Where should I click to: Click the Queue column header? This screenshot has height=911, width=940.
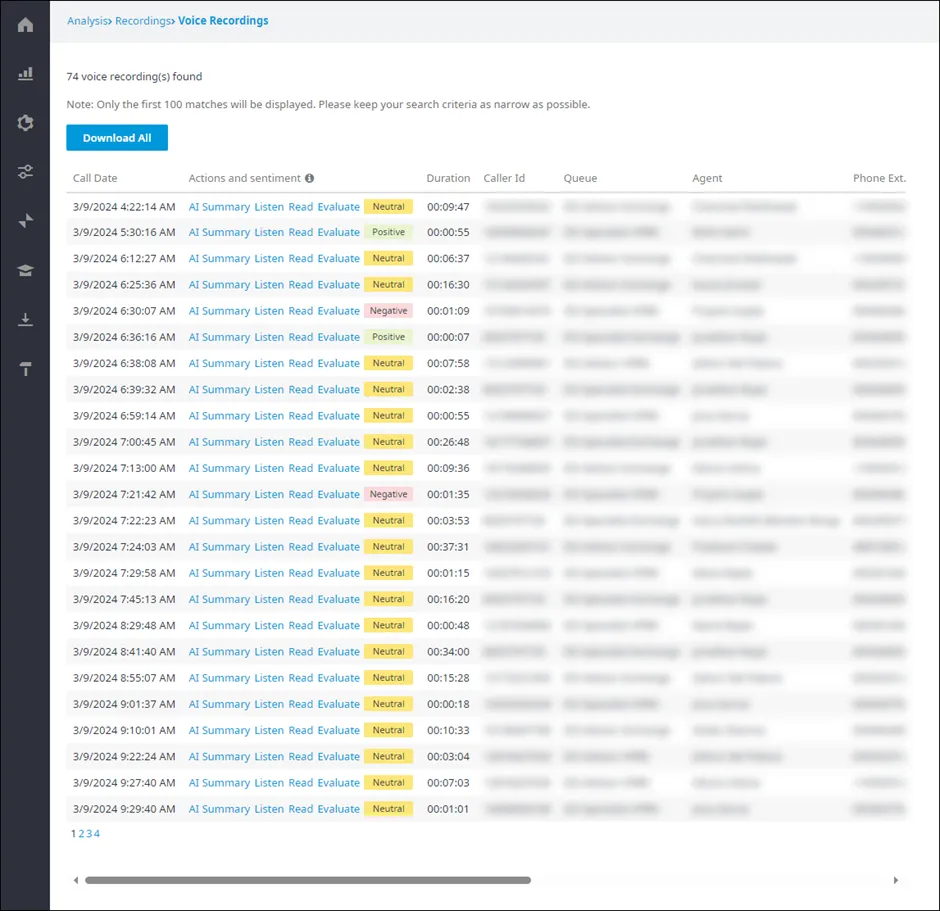click(x=580, y=178)
